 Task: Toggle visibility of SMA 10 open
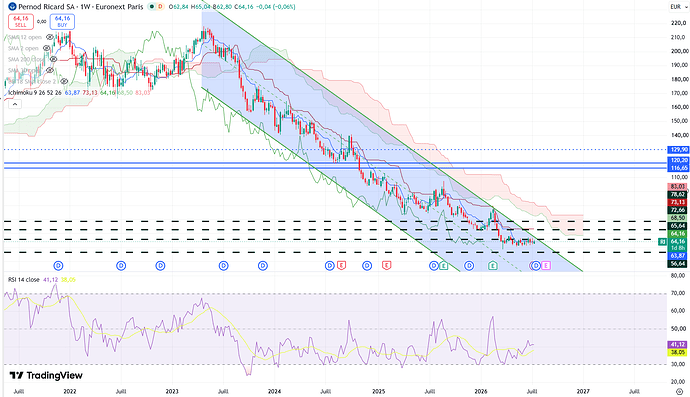pos(50,70)
